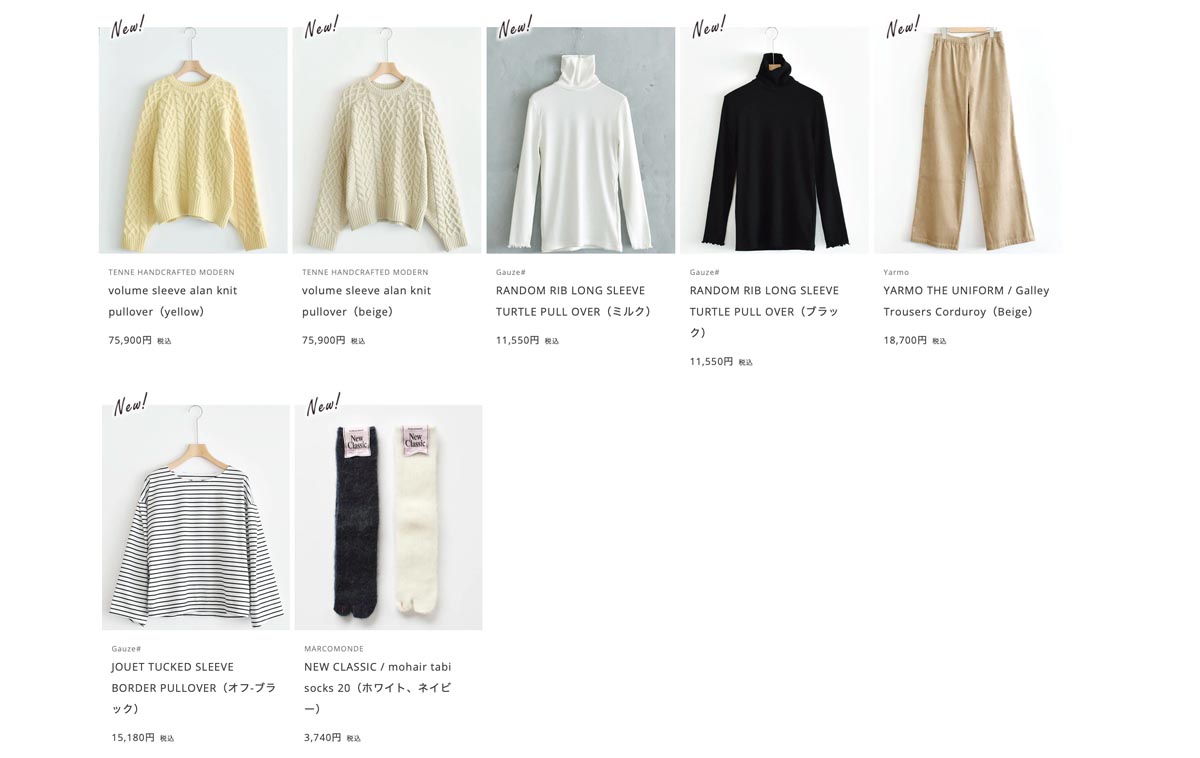View the white turtleneck product photo
The height and width of the screenshot is (758, 1200).
(580, 140)
